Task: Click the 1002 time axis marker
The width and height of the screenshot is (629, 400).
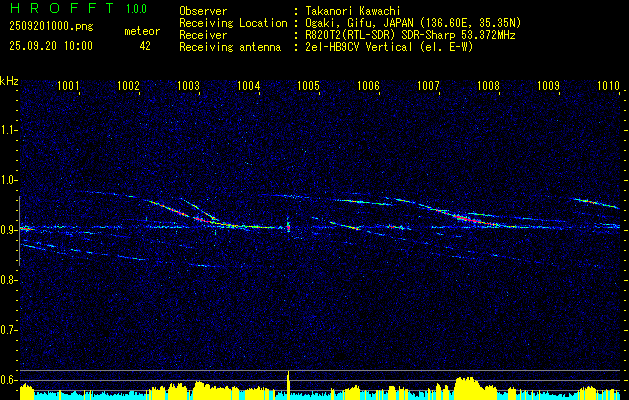Action: point(128,85)
